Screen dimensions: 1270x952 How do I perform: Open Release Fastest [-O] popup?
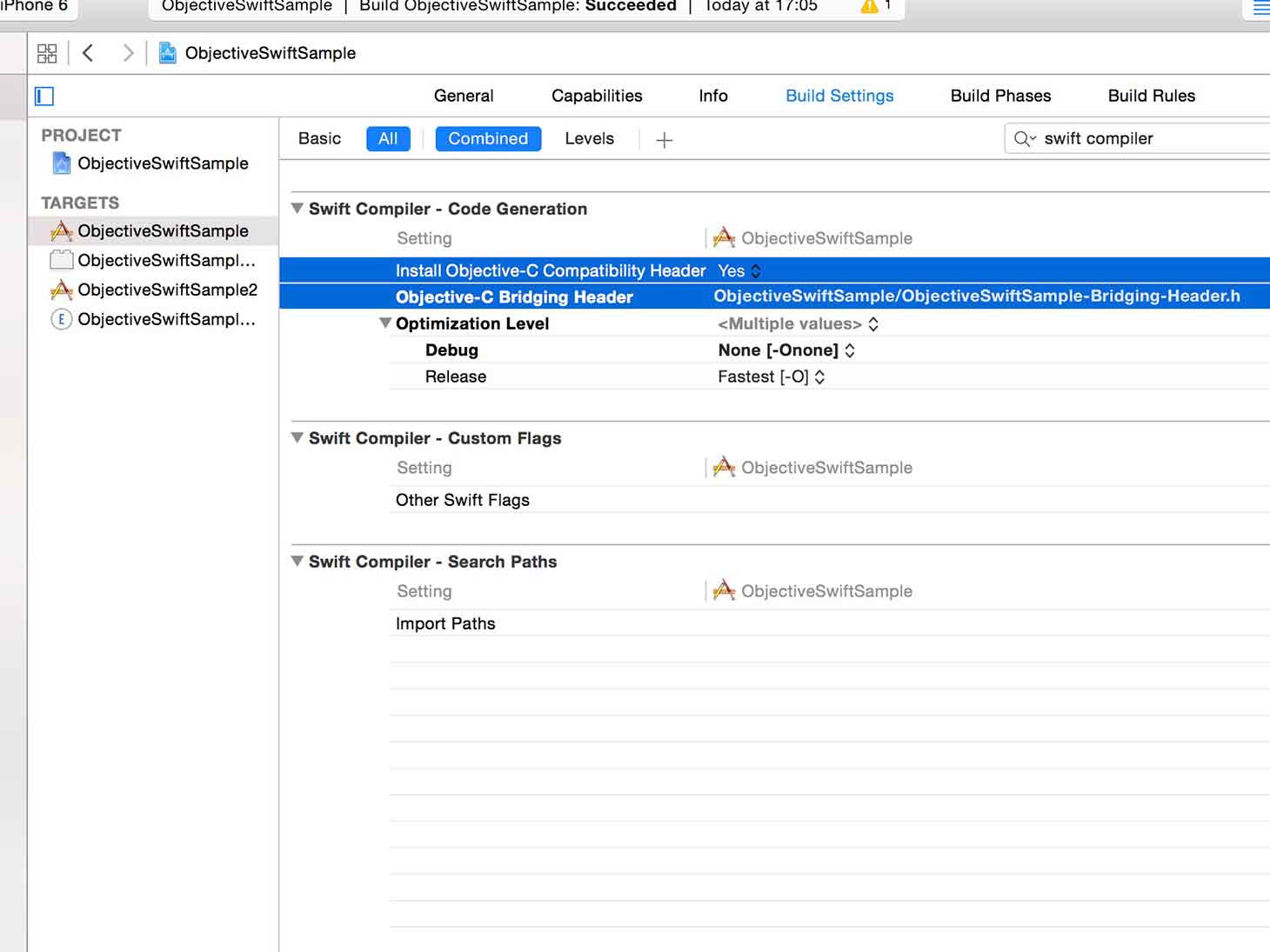tap(772, 376)
